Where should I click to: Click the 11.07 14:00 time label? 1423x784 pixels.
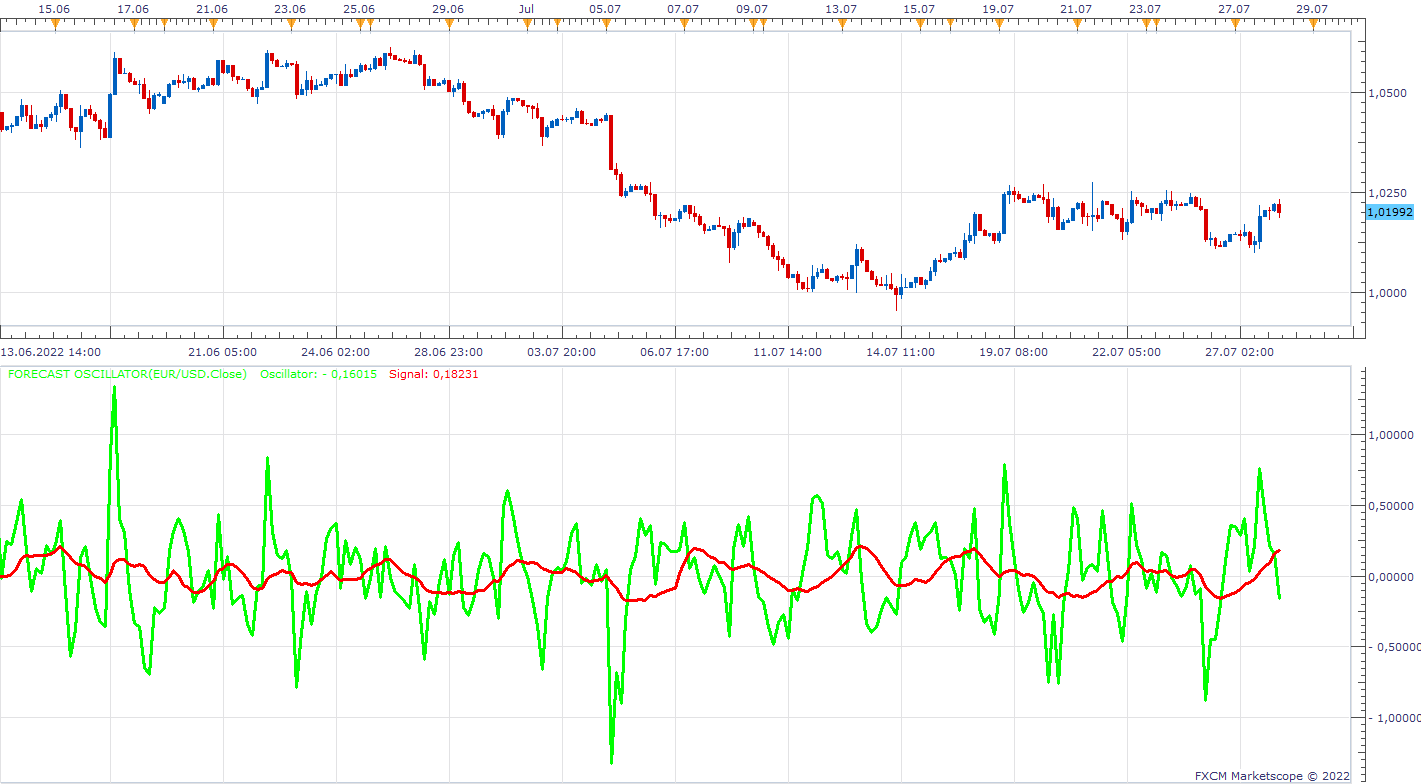[787, 352]
